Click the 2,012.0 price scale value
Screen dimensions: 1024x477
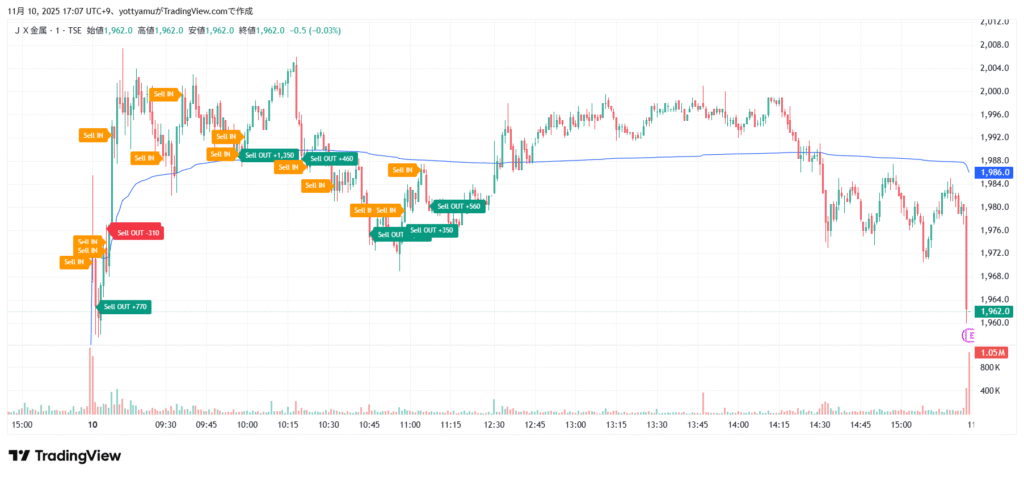tap(995, 21)
